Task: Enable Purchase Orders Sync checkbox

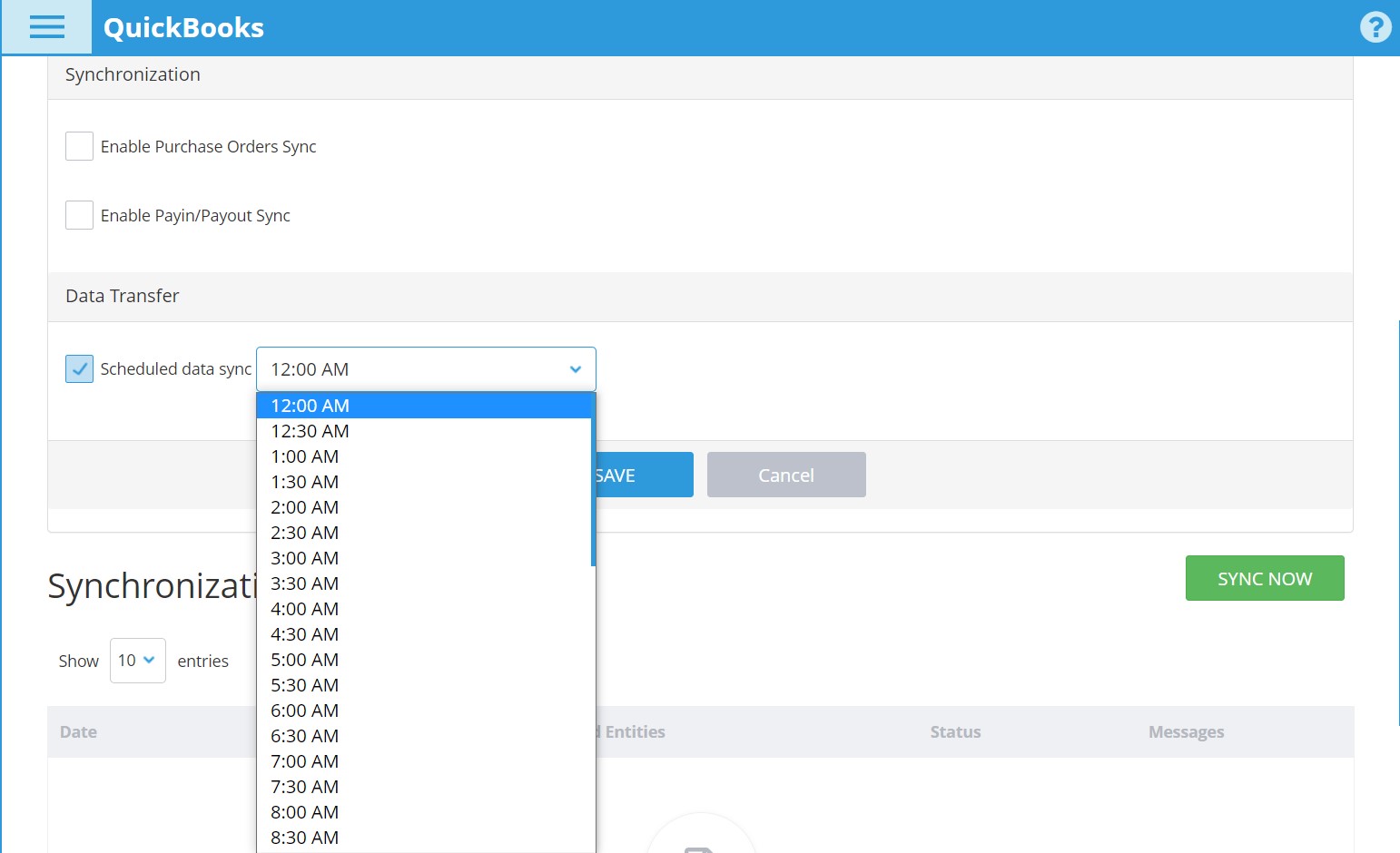Action: 79,146
